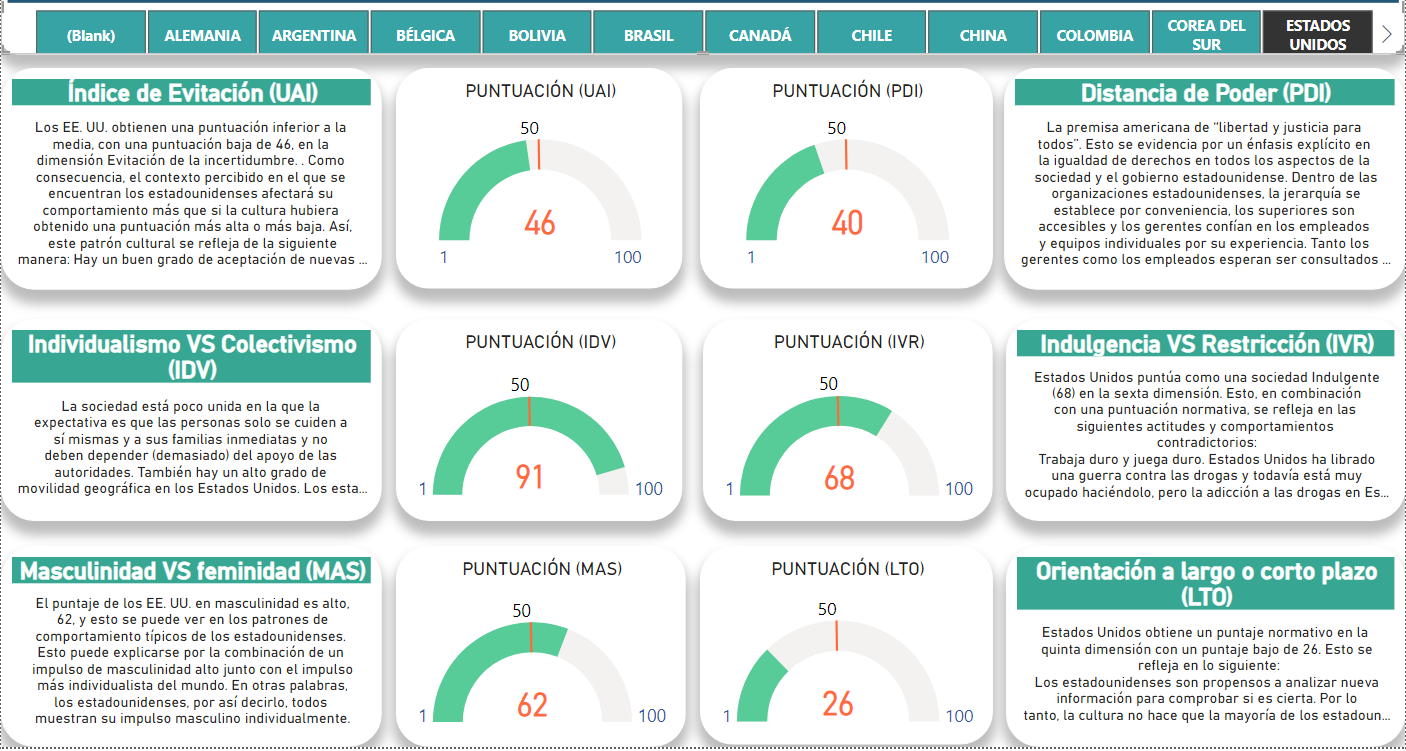Click the IVR gauge value 68
The width and height of the screenshot is (1406, 751).
839,477
